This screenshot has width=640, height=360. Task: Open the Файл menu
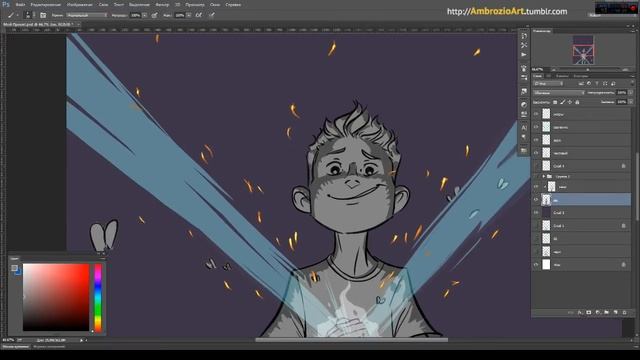(x=20, y=4)
